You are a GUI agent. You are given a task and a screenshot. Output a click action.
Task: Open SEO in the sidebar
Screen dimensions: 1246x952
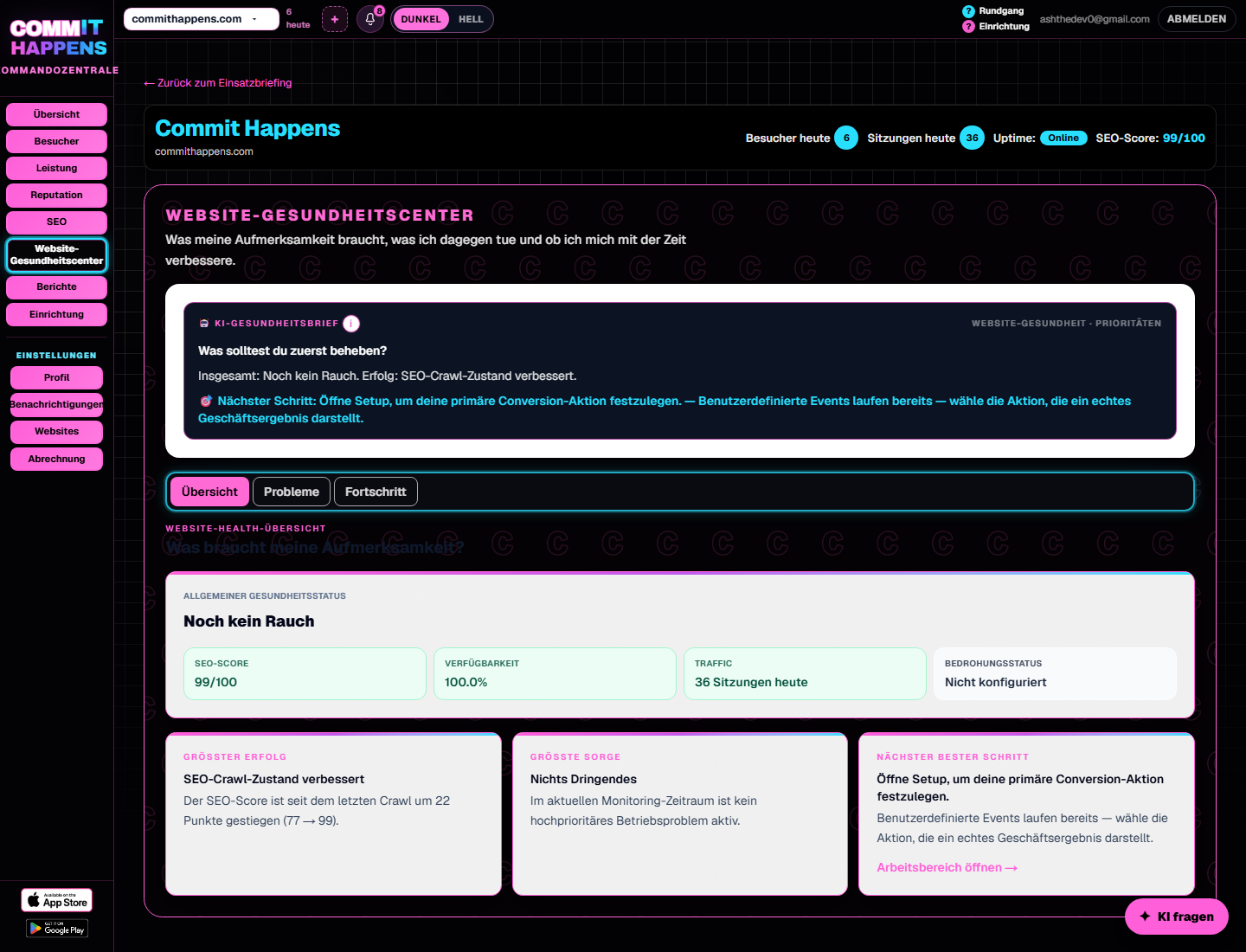click(x=57, y=222)
